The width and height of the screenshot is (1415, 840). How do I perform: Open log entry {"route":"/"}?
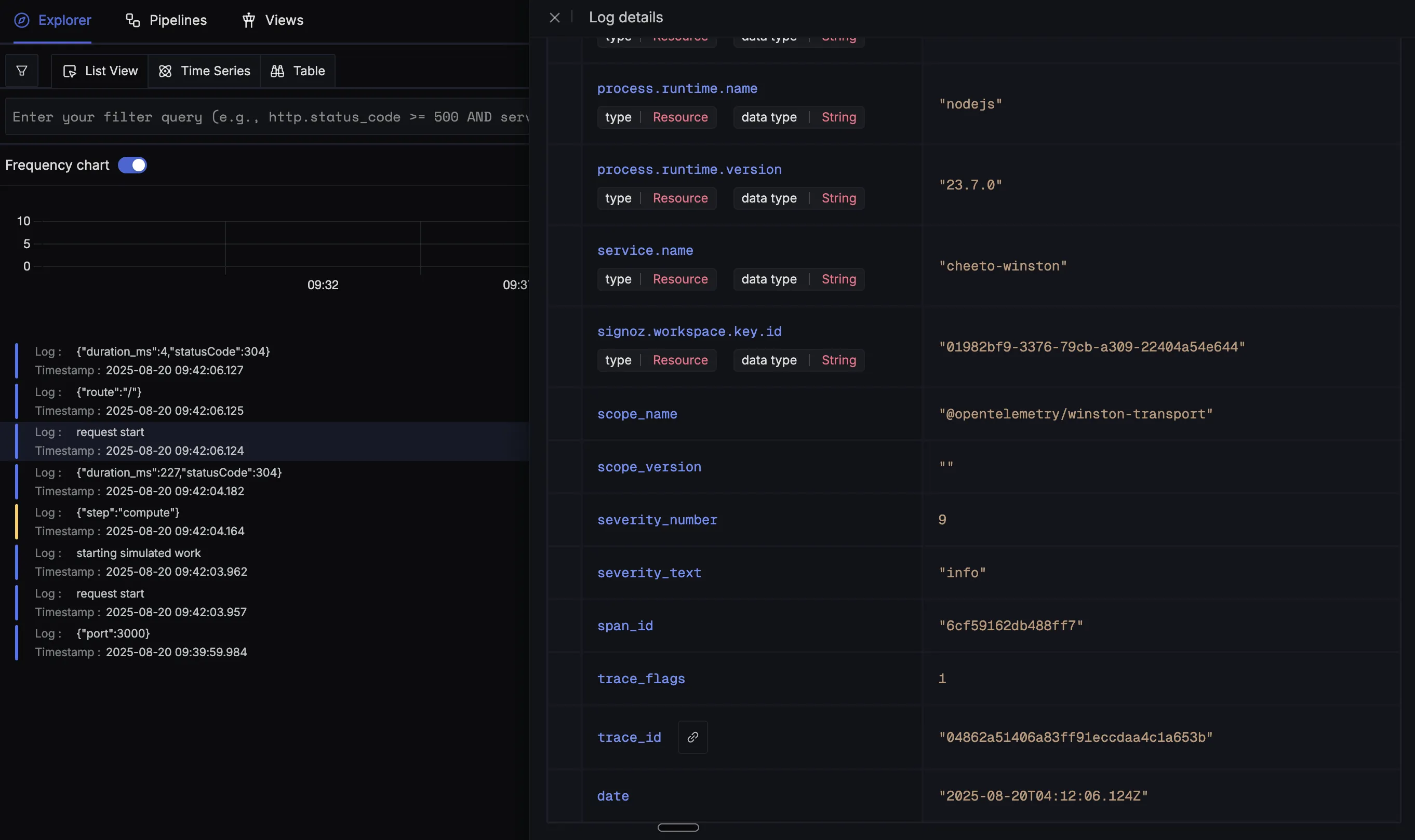tap(264, 401)
